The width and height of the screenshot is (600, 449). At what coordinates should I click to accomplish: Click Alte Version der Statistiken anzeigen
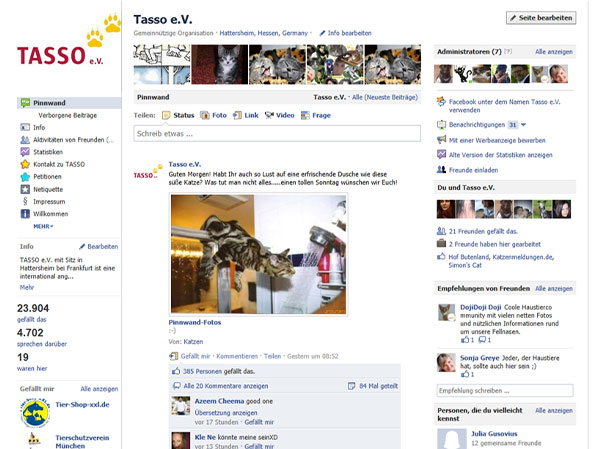(501, 155)
